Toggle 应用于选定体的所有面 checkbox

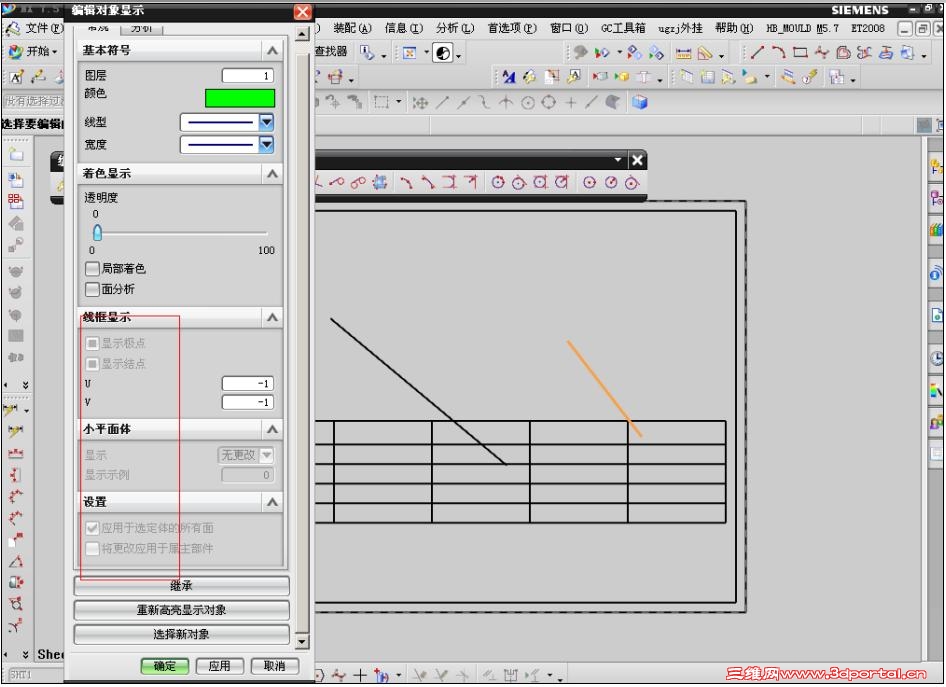[92, 528]
